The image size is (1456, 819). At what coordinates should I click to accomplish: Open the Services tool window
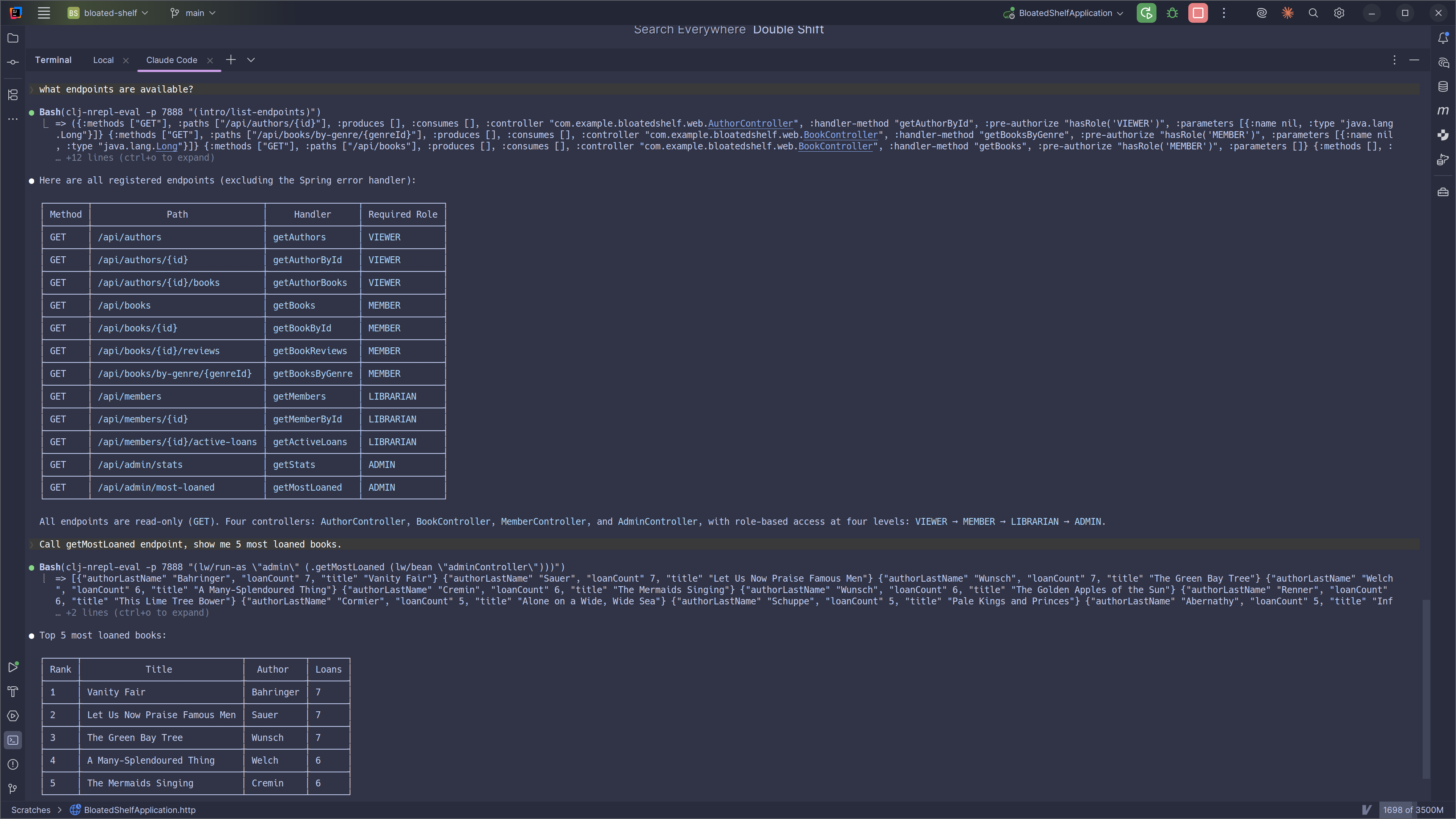(13, 715)
